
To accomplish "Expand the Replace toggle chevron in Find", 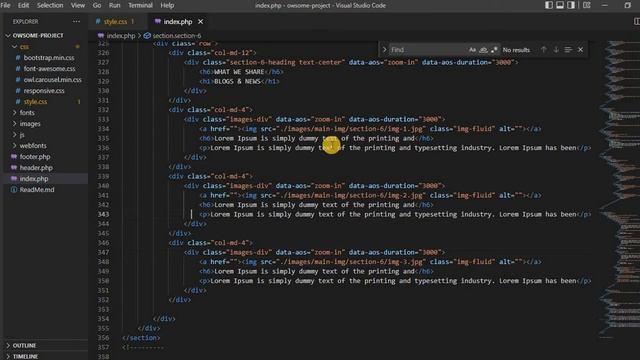I will [384, 50].
